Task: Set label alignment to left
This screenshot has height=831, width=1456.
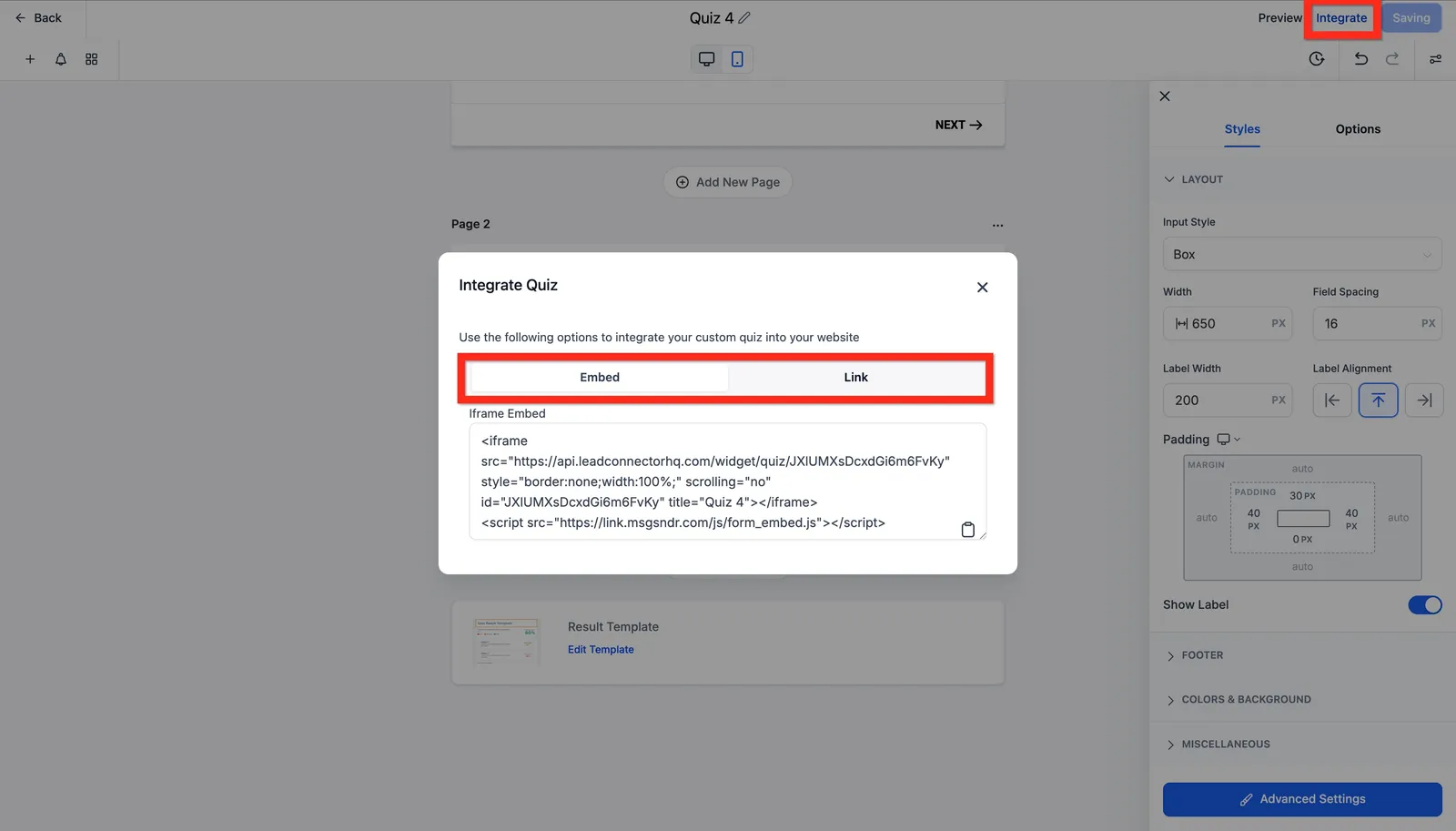Action: (x=1332, y=400)
